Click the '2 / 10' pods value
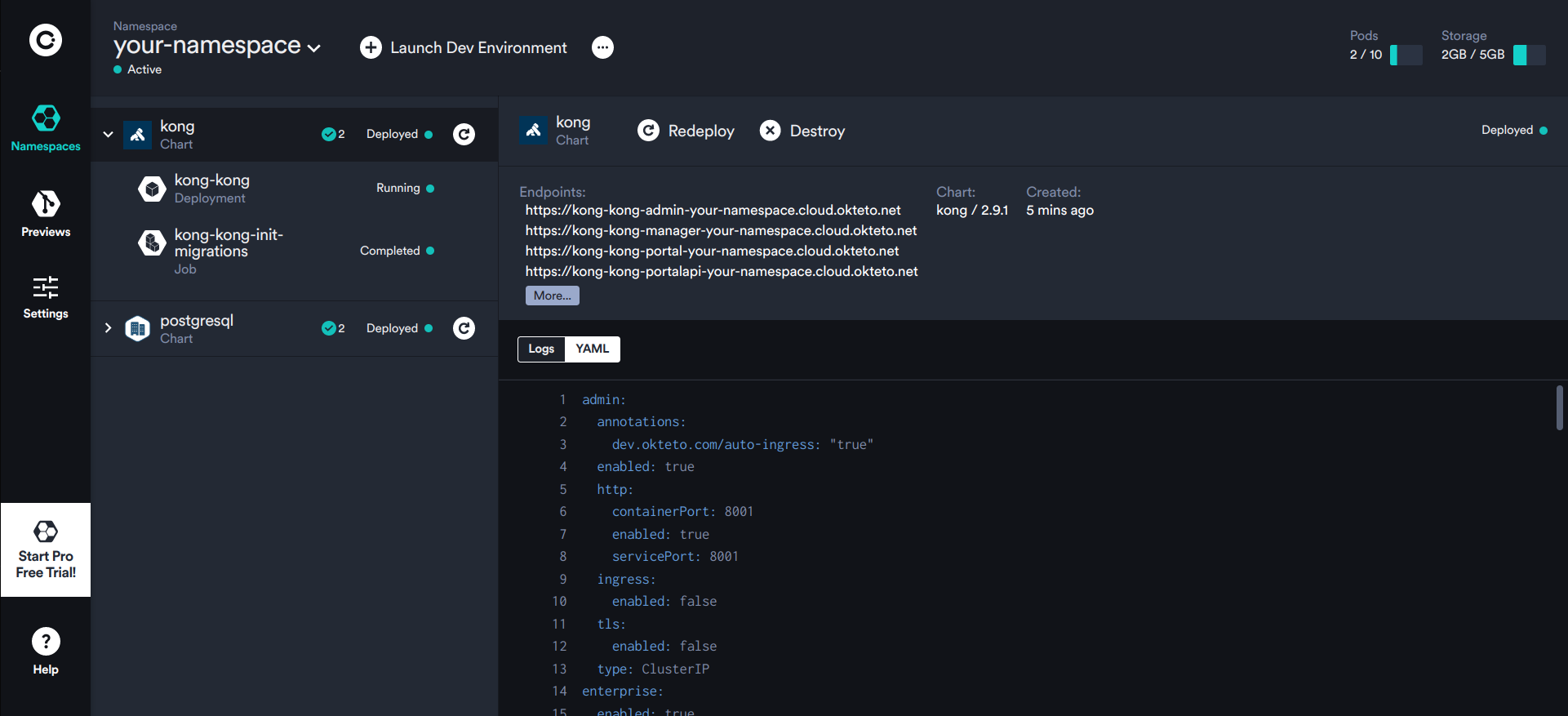1568x716 pixels. click(1366, 55)
